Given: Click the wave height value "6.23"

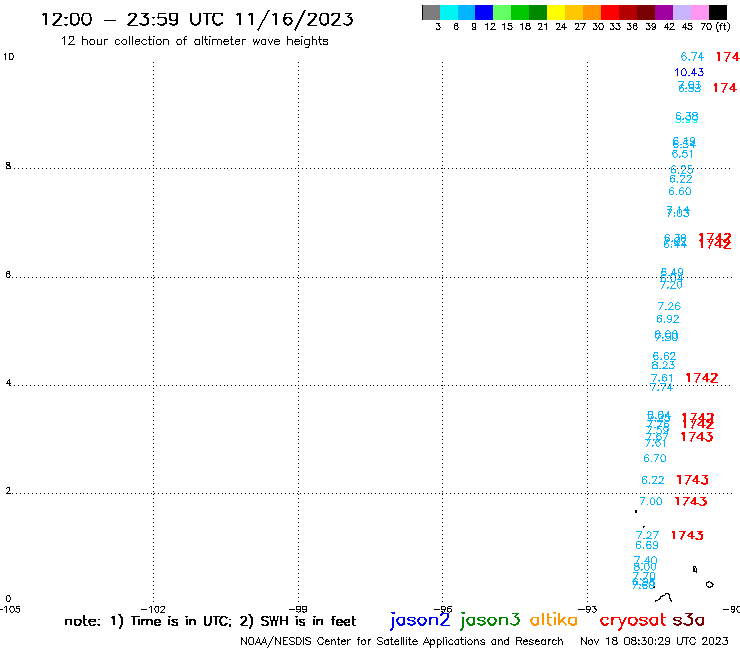Looking at the screenshot, I should coord(663,365).
